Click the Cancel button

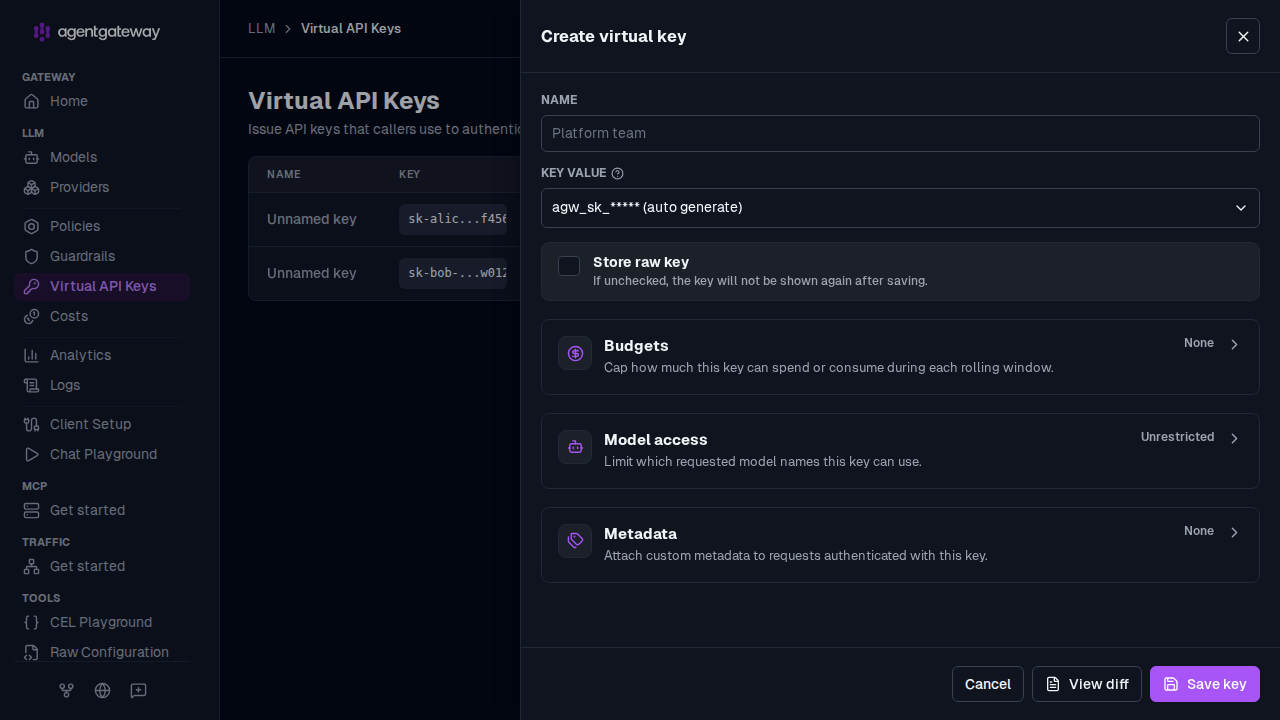pos(988,684)
